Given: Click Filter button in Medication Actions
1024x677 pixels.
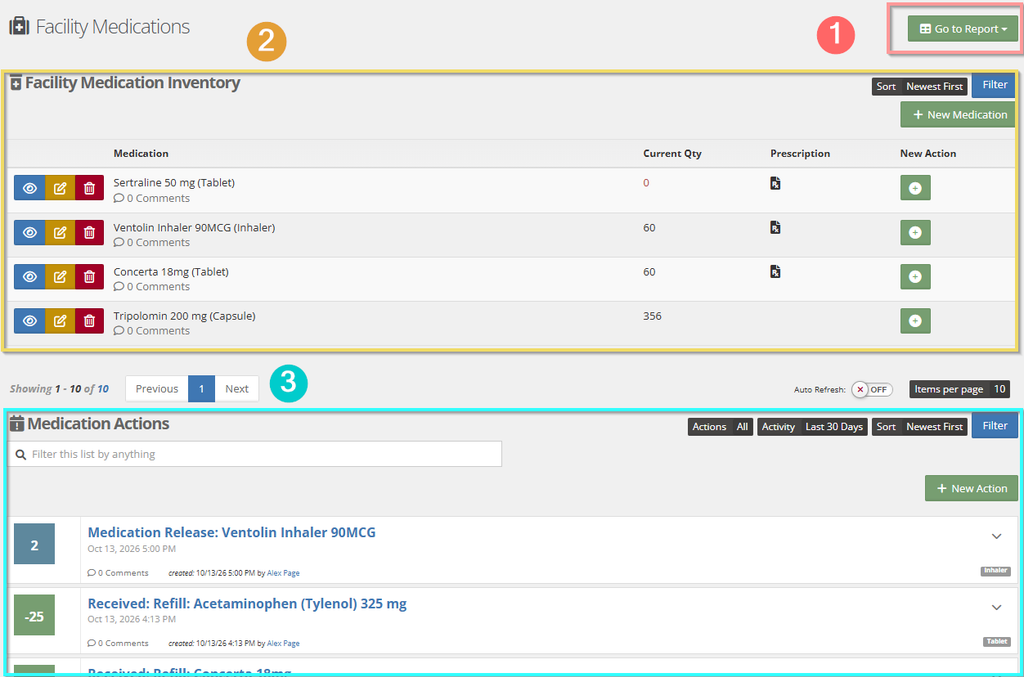Looking at the screenshot, I should tap(995, 426).
